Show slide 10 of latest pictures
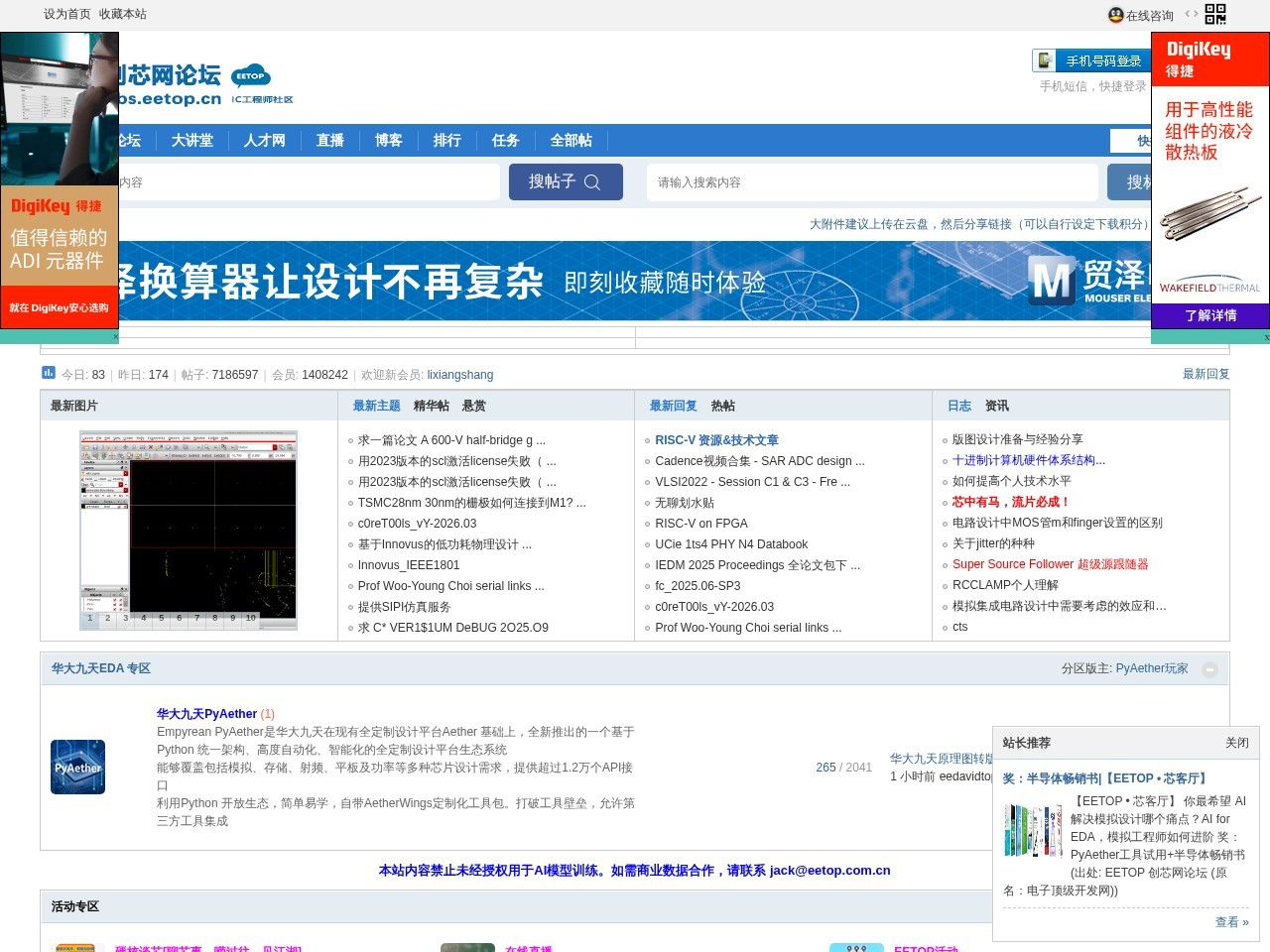The width and height of the screenshot is (1270, 952). click(x=251, y=618)
